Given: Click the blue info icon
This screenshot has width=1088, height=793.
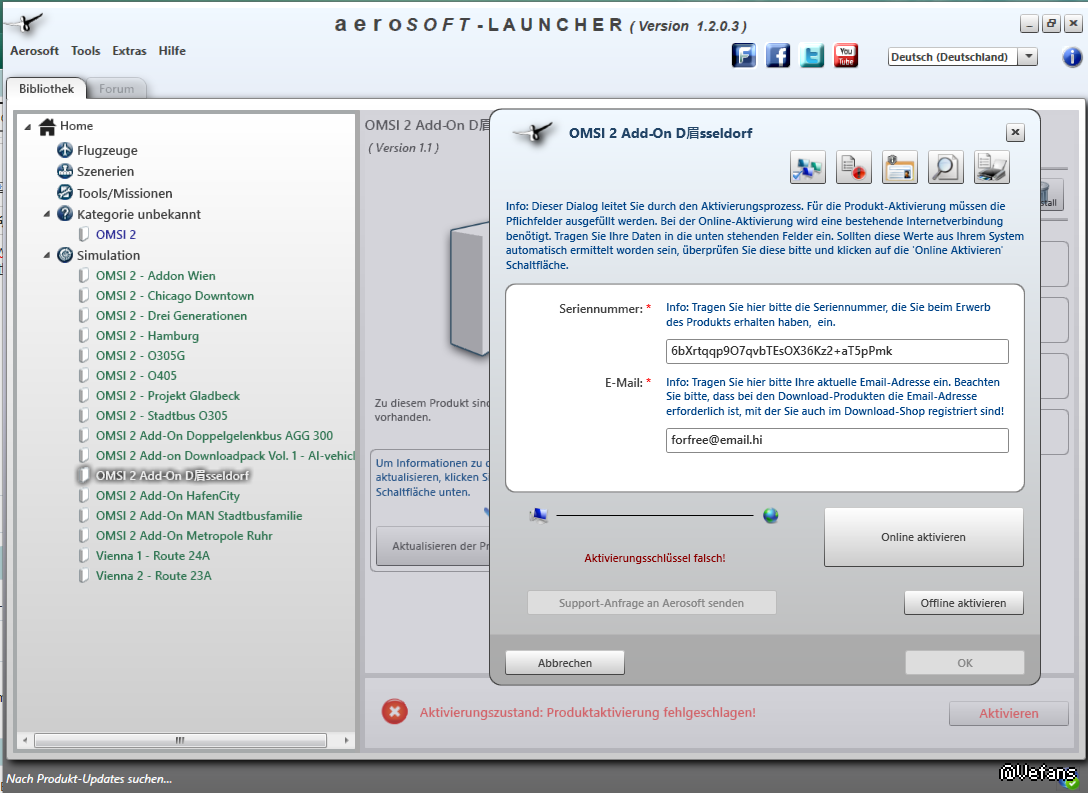Looking at the screenshot, I should pos(1072,57).
